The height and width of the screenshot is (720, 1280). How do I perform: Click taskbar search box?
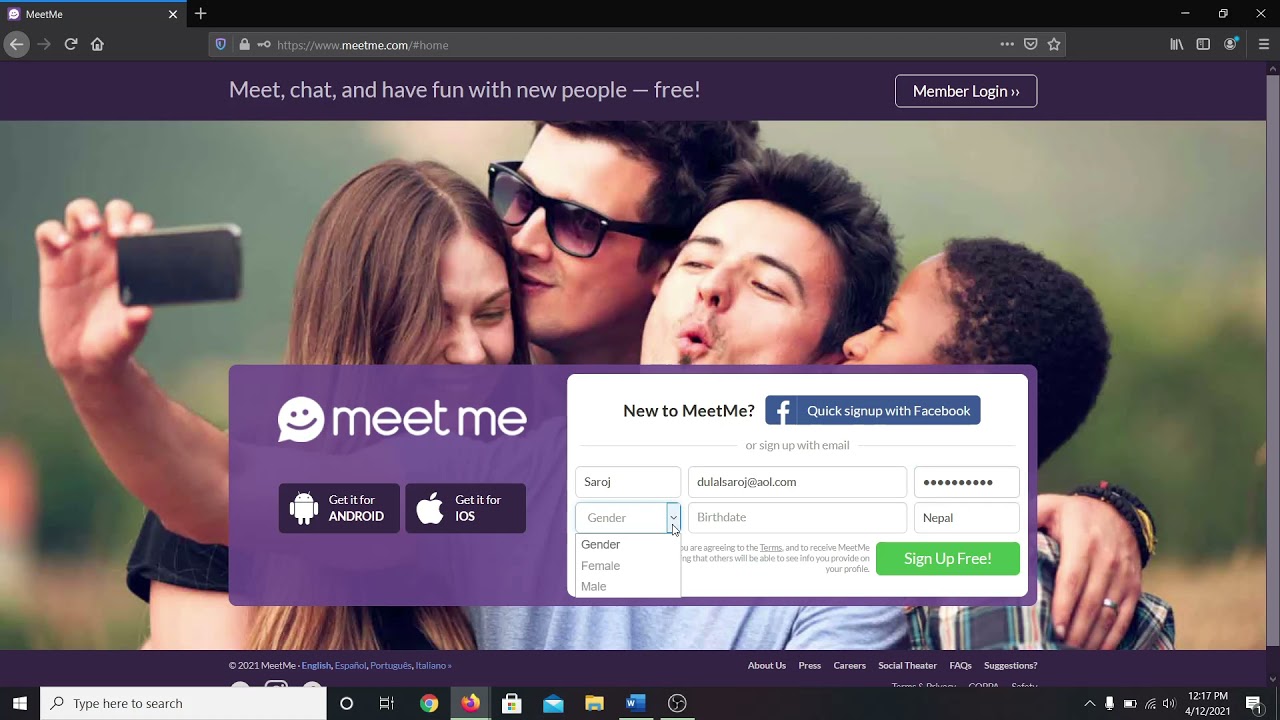pos(183,703)
